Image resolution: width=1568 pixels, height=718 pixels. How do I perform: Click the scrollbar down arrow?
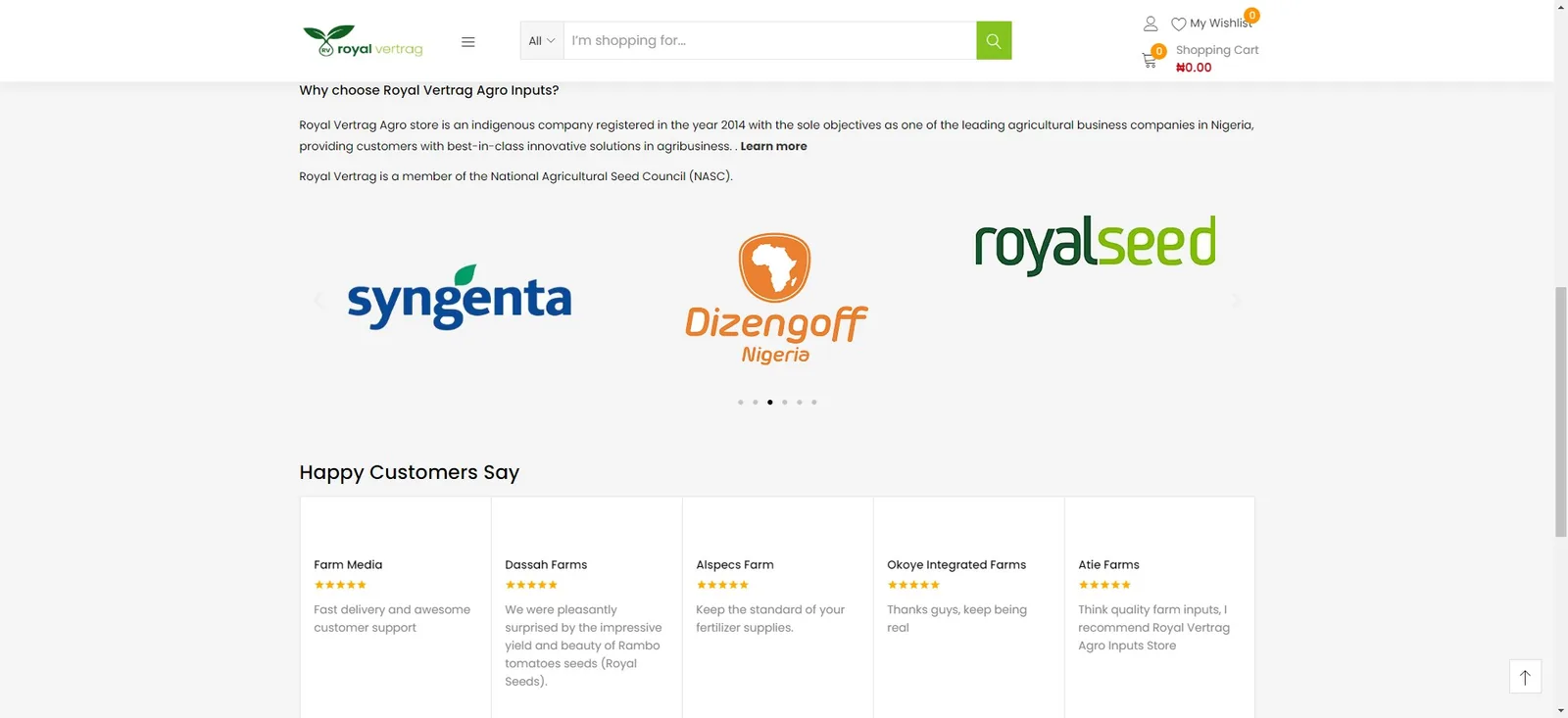tap(1560, 710)
